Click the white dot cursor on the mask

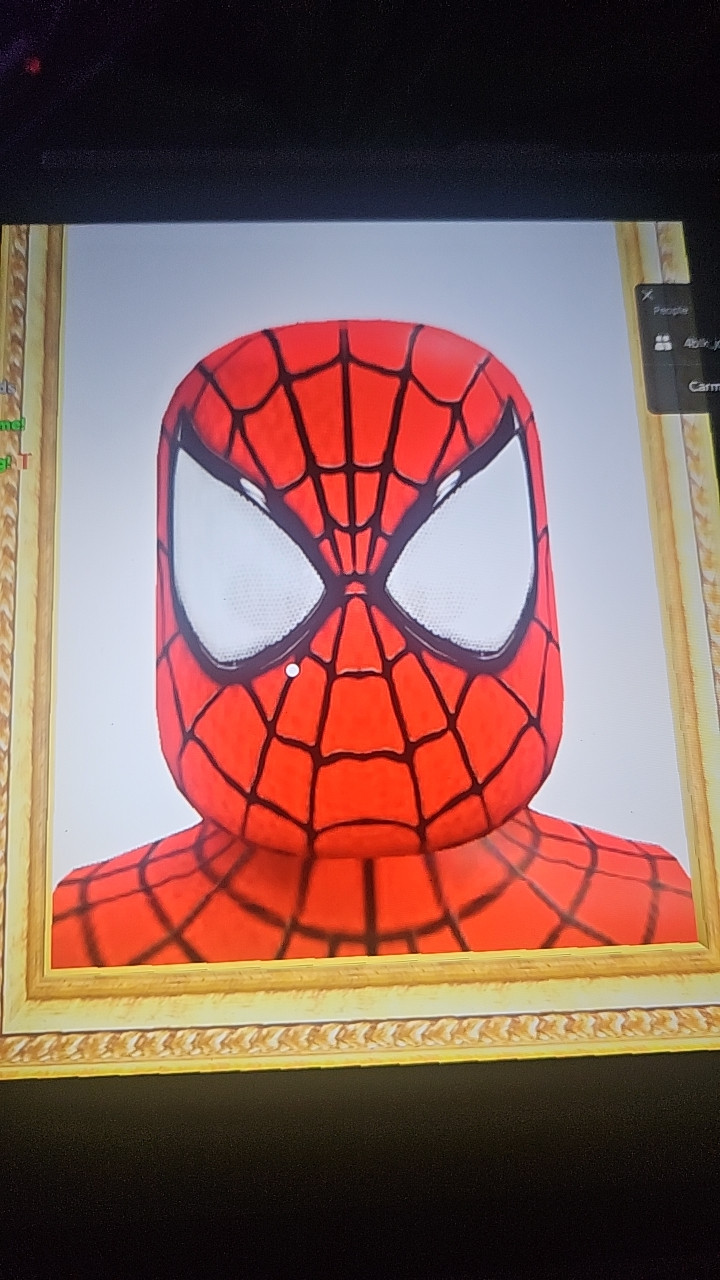pyautogui.click(x=292, y=670)
